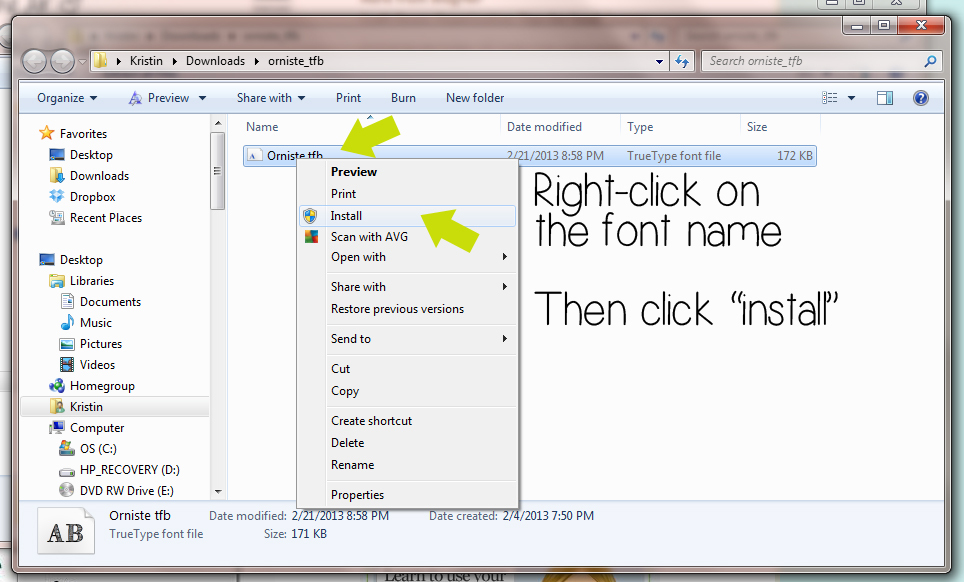Click the Refresh button beside address bar
Image resolution: width=964 pixels, height=582 pixels.
point(682,61)
